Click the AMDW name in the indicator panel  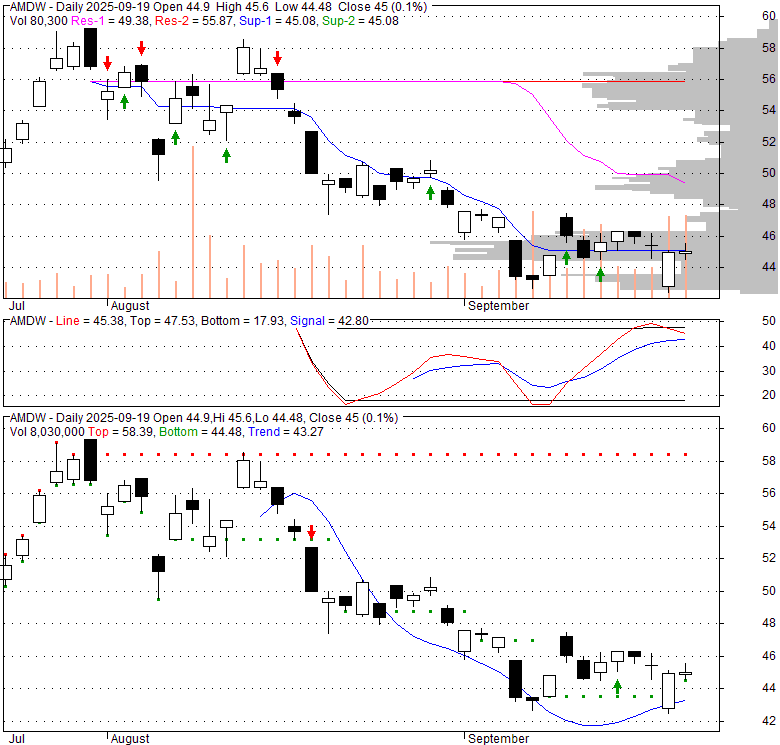tap(28, 321)
